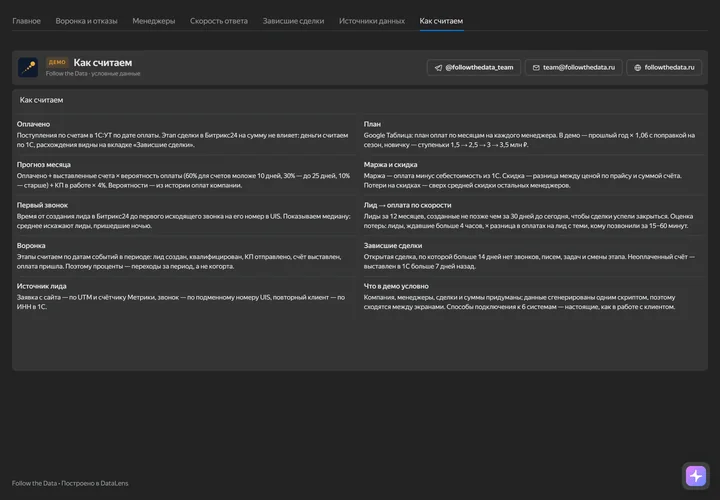Click the Что в демо условно description text
Image resolution: width=720 pixels, height=500 pixels.
pyautogui.click(x=519, y=302)
